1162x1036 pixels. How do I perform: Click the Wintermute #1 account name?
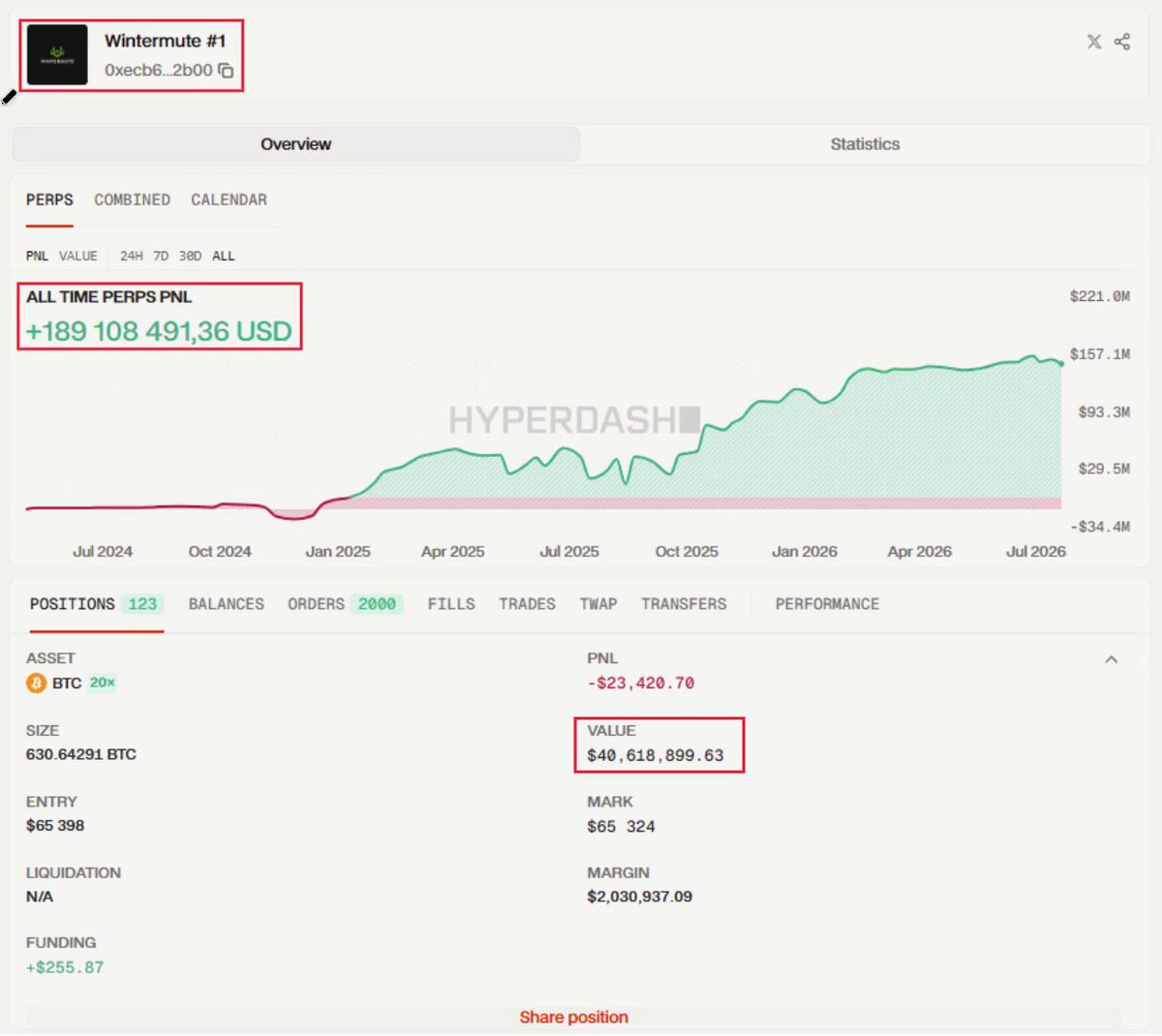point(165,41)
